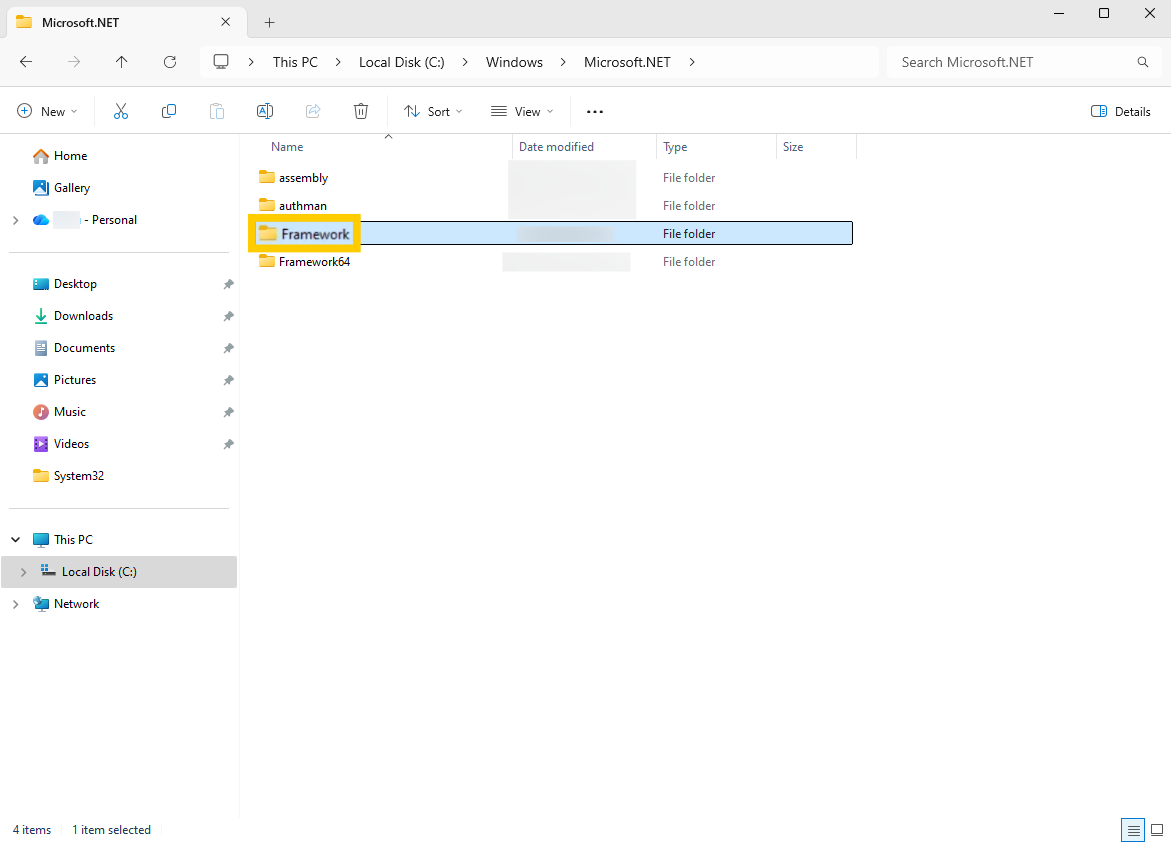This screenshot has height=842, width=1171.
Task: Focus the Search Microsoft.NET field
Action: (1024, 62)
